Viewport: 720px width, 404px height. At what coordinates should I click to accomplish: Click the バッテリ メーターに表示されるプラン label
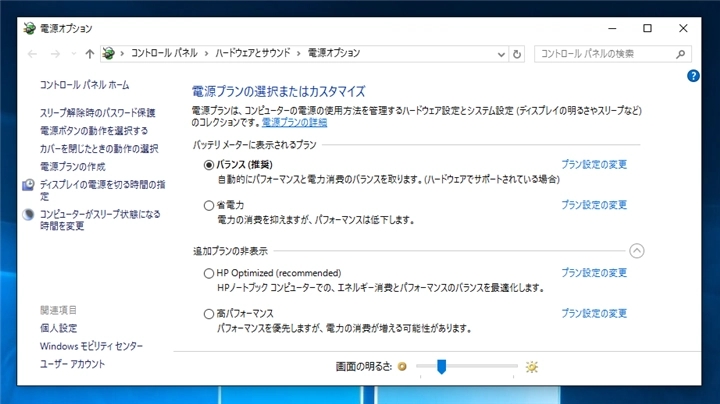coord(254,145)
